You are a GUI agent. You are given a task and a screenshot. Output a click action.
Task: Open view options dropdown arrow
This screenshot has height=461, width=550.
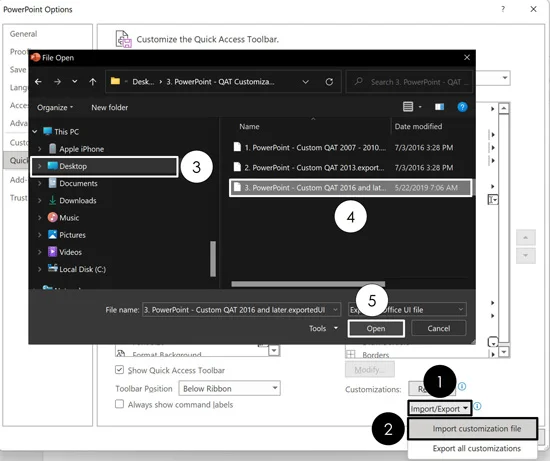(x=420, y=107)
